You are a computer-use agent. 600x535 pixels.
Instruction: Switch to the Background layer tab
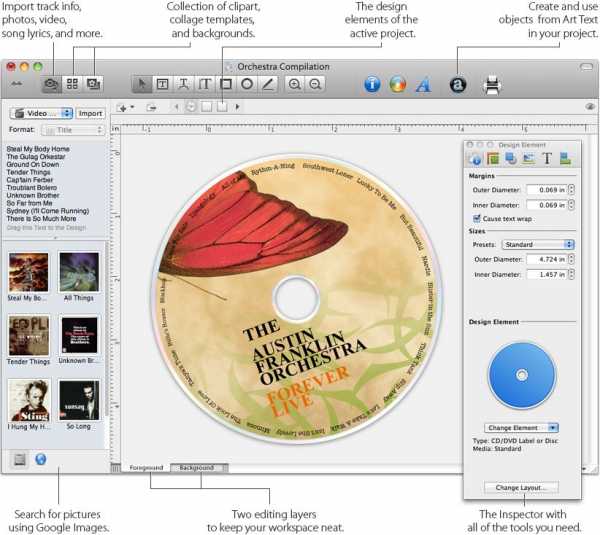pos(199,468)
